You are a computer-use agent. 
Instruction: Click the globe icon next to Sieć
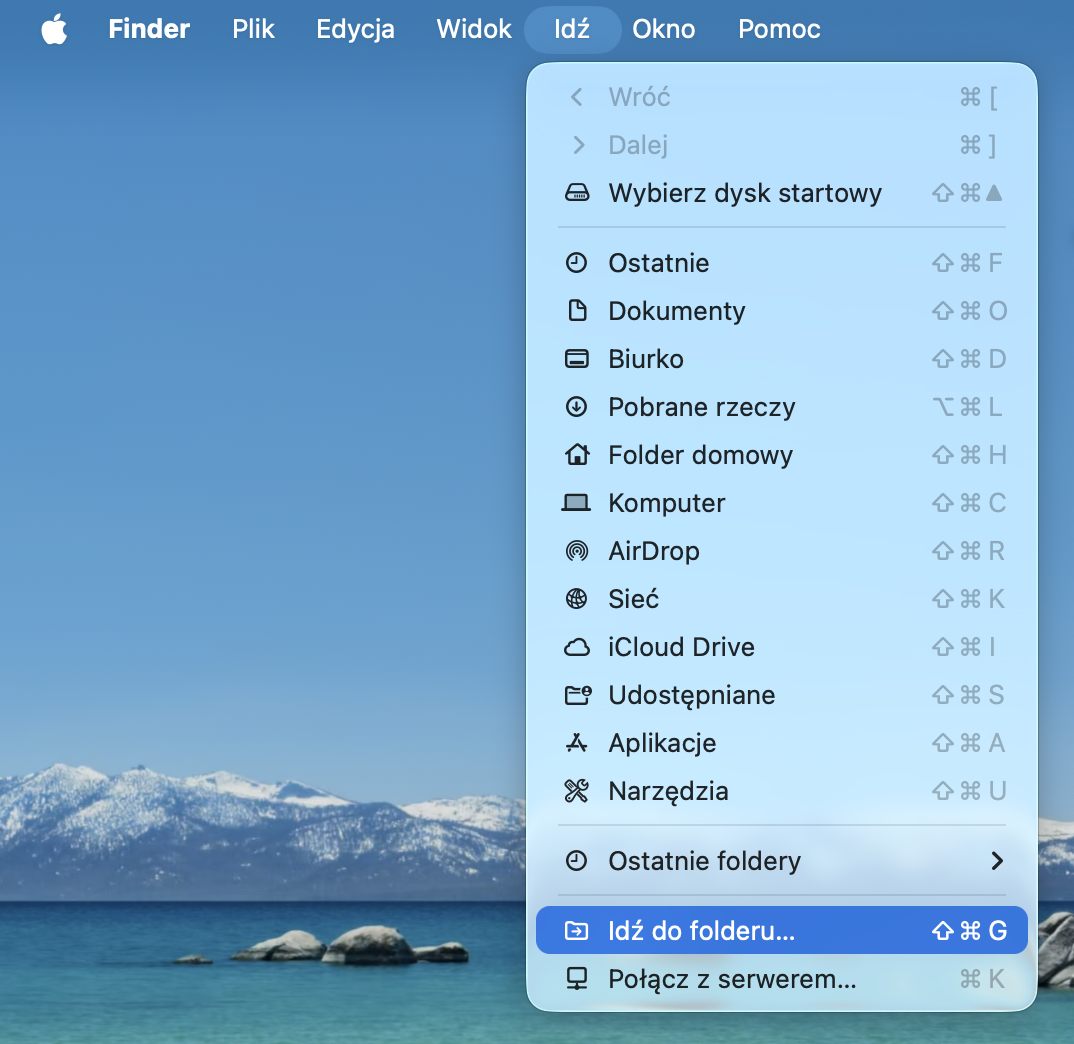coord(577,599)
